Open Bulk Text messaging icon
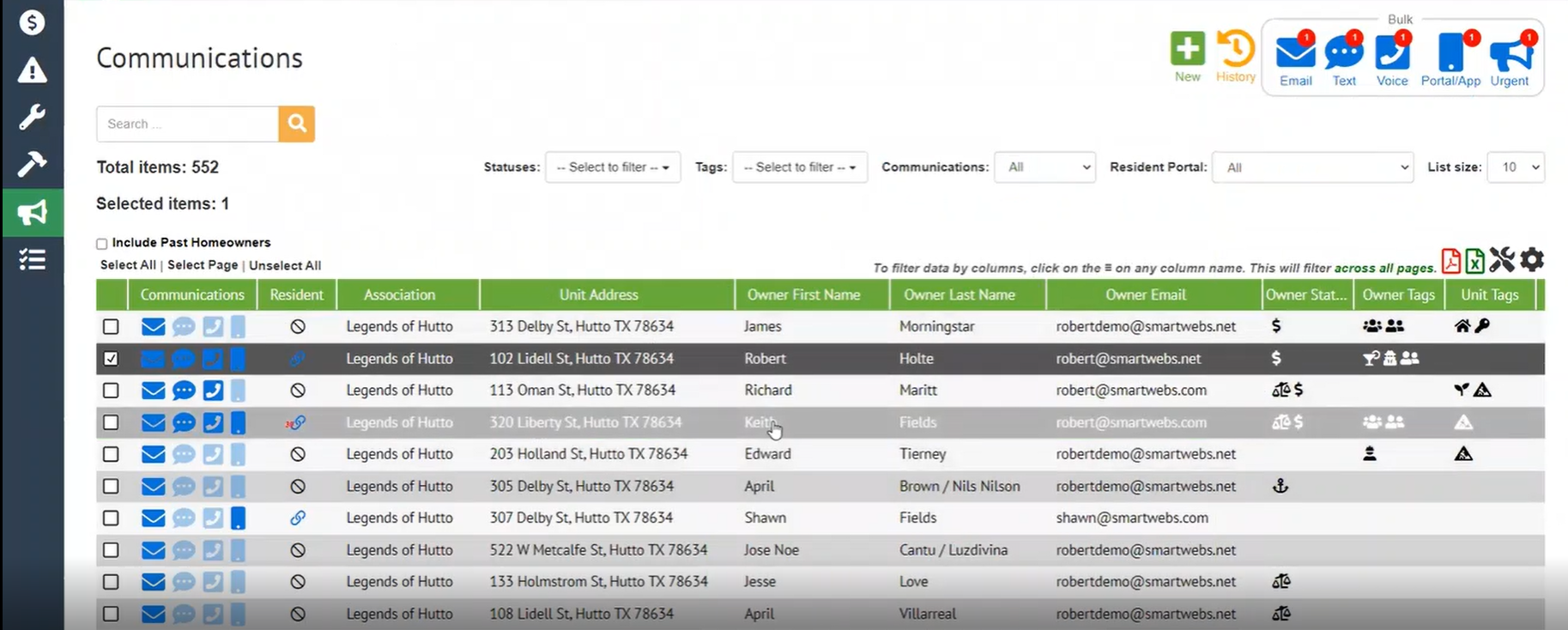The height and width of the screenshot is (630, 1568). [1343, 53]
